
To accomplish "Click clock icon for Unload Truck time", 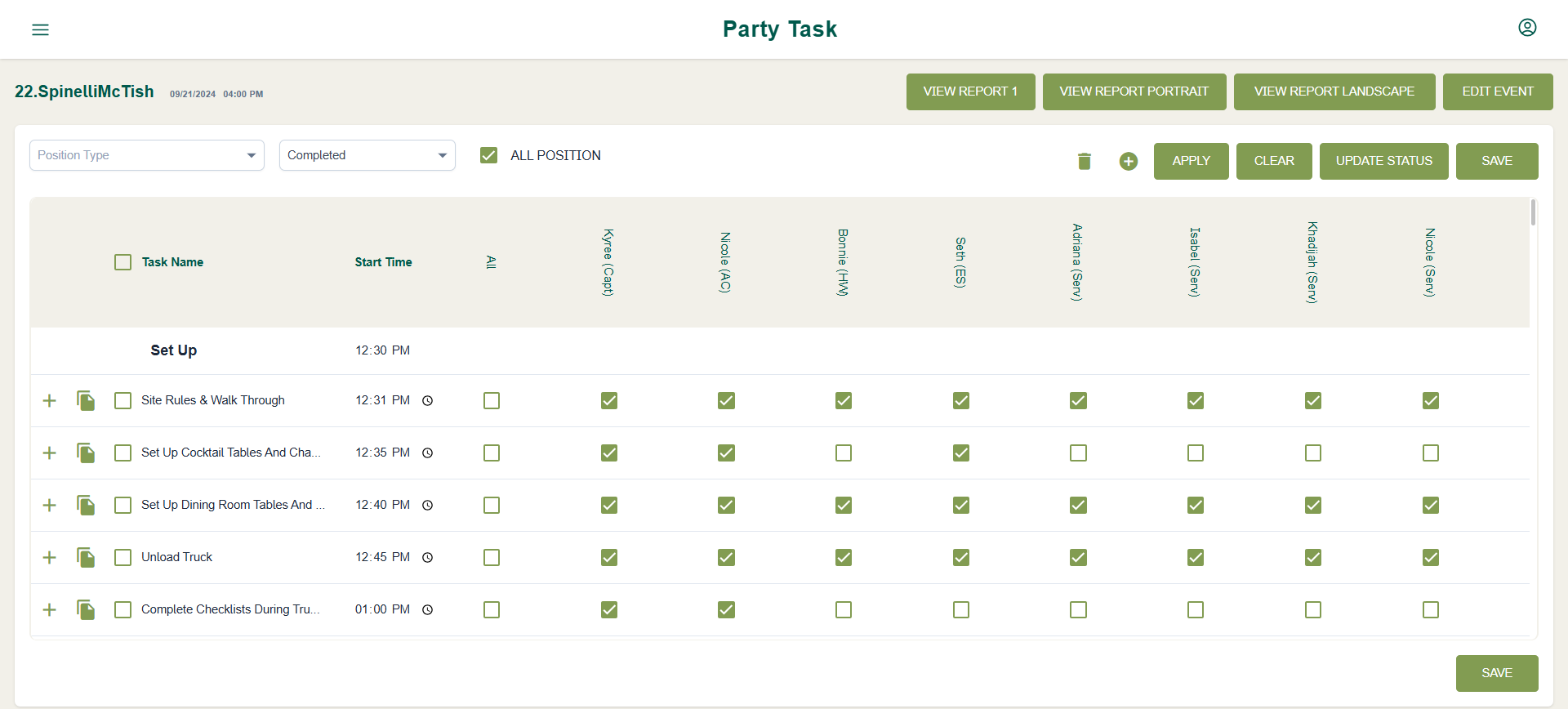I will point(427,557).
